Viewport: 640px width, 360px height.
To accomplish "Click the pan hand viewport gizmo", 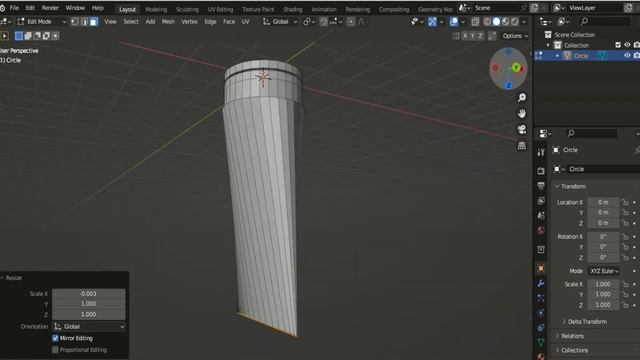I will [x=522, y=113].
